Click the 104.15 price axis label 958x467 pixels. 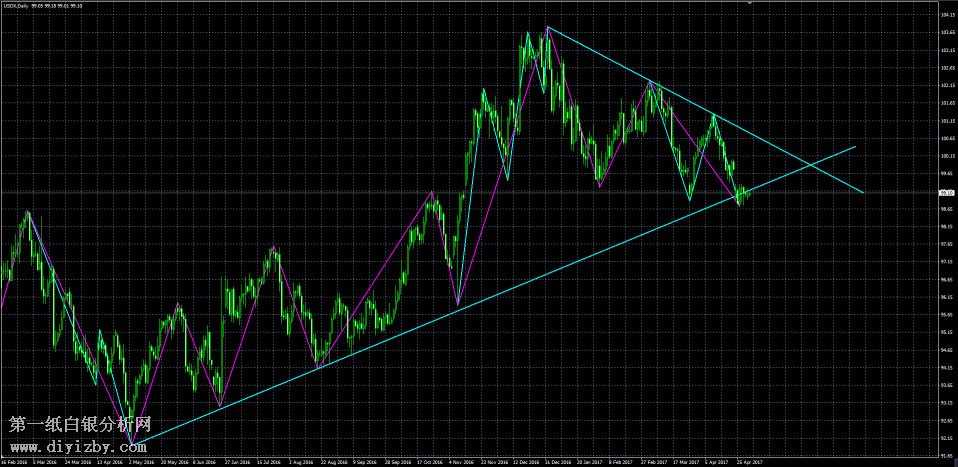click(x=946, y=15)
